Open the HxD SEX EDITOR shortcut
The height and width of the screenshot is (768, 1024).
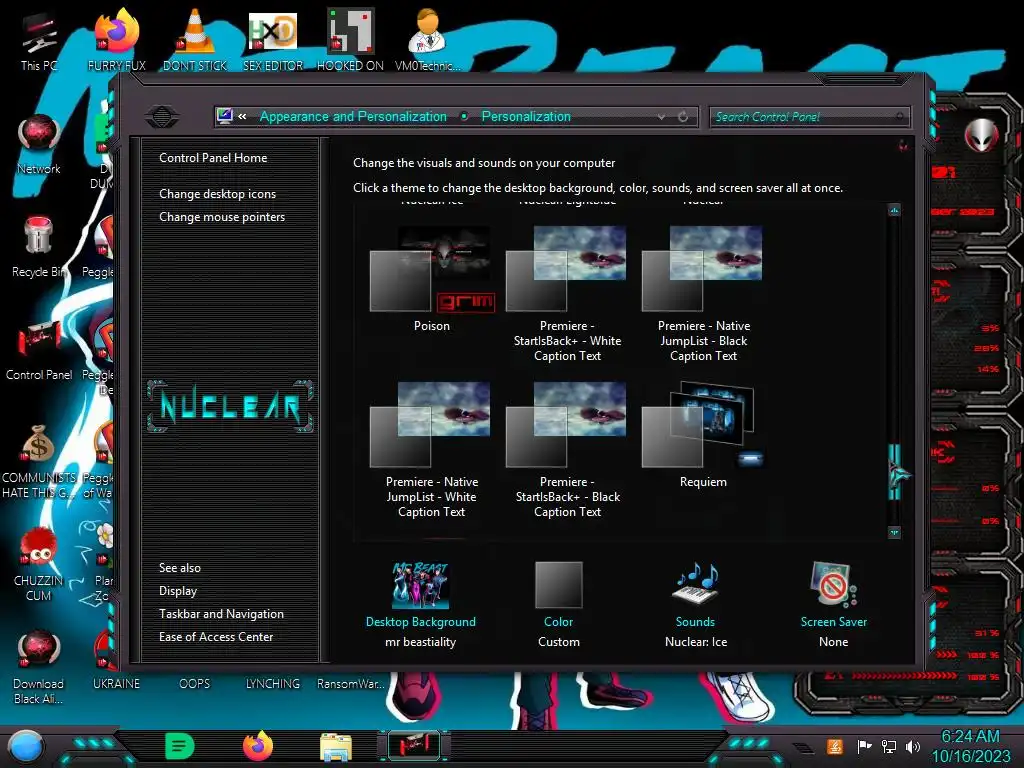pos(273,40)
